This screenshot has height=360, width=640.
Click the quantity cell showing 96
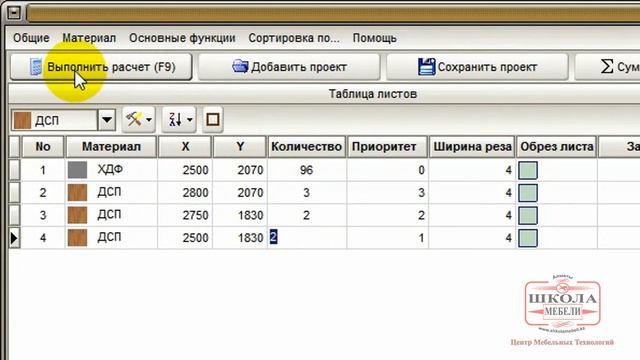coord(307,170)
